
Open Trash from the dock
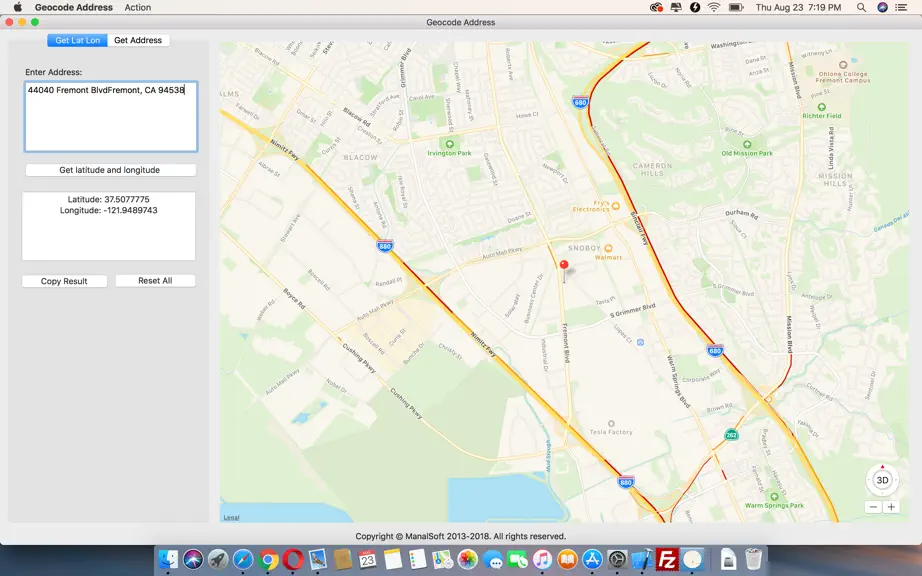pos(753,559)
